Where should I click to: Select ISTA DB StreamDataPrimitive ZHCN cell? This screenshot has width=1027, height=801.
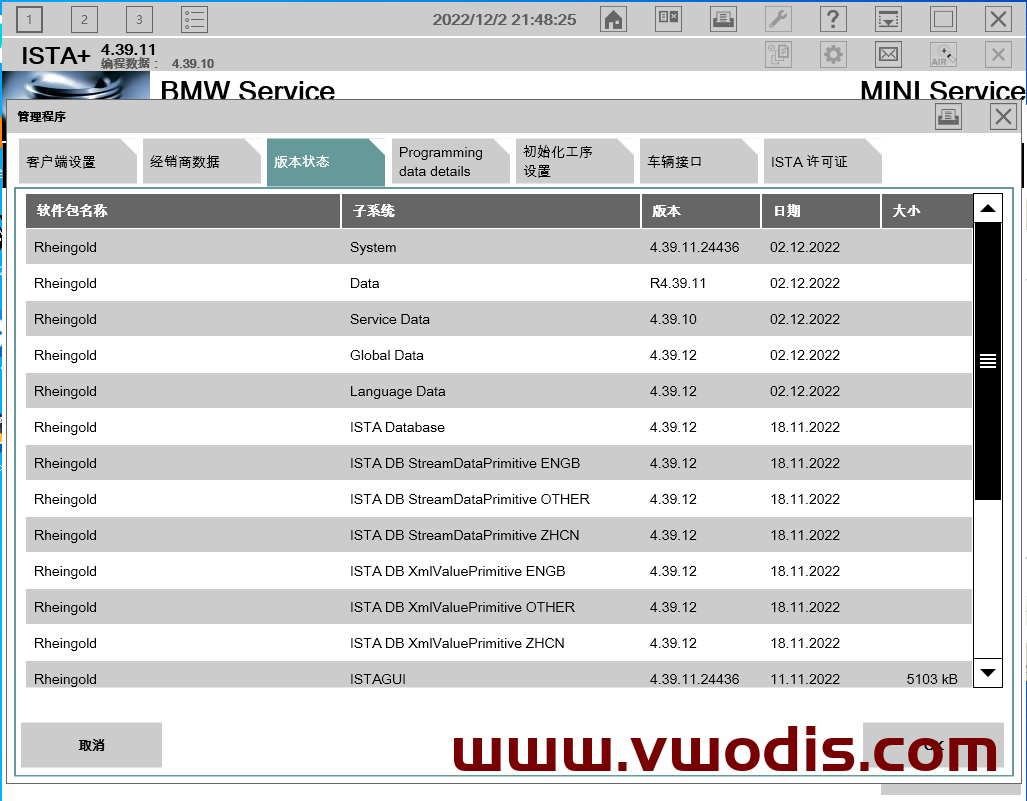[x=464, y=535]
